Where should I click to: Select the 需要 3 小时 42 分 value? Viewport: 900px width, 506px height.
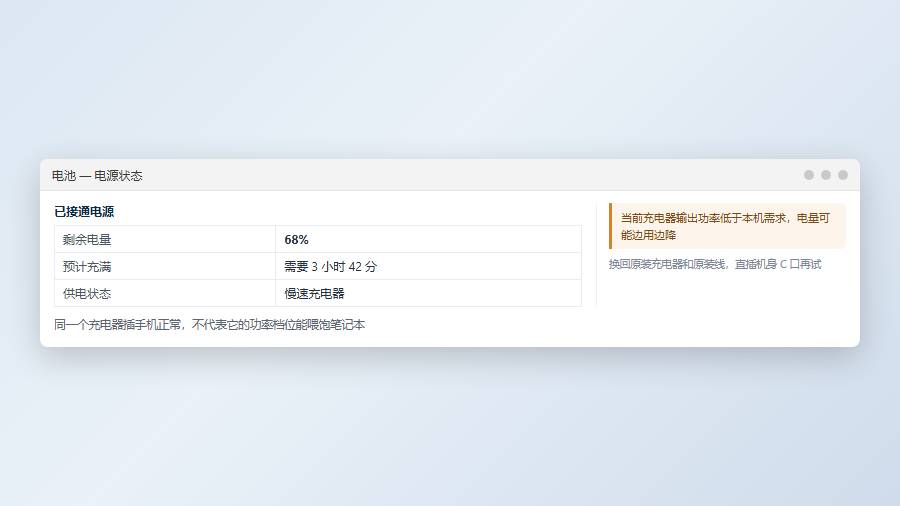[x=331, y=266]
